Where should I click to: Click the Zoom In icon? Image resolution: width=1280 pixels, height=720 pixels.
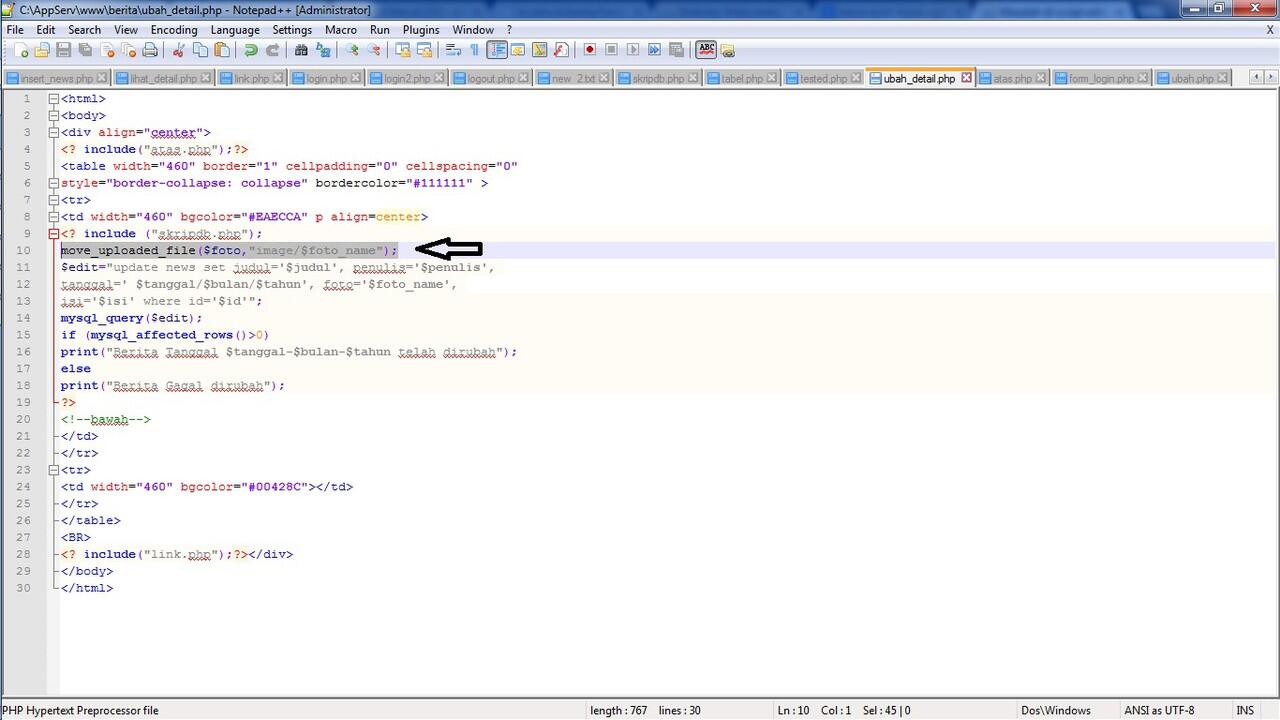(352, 50)
